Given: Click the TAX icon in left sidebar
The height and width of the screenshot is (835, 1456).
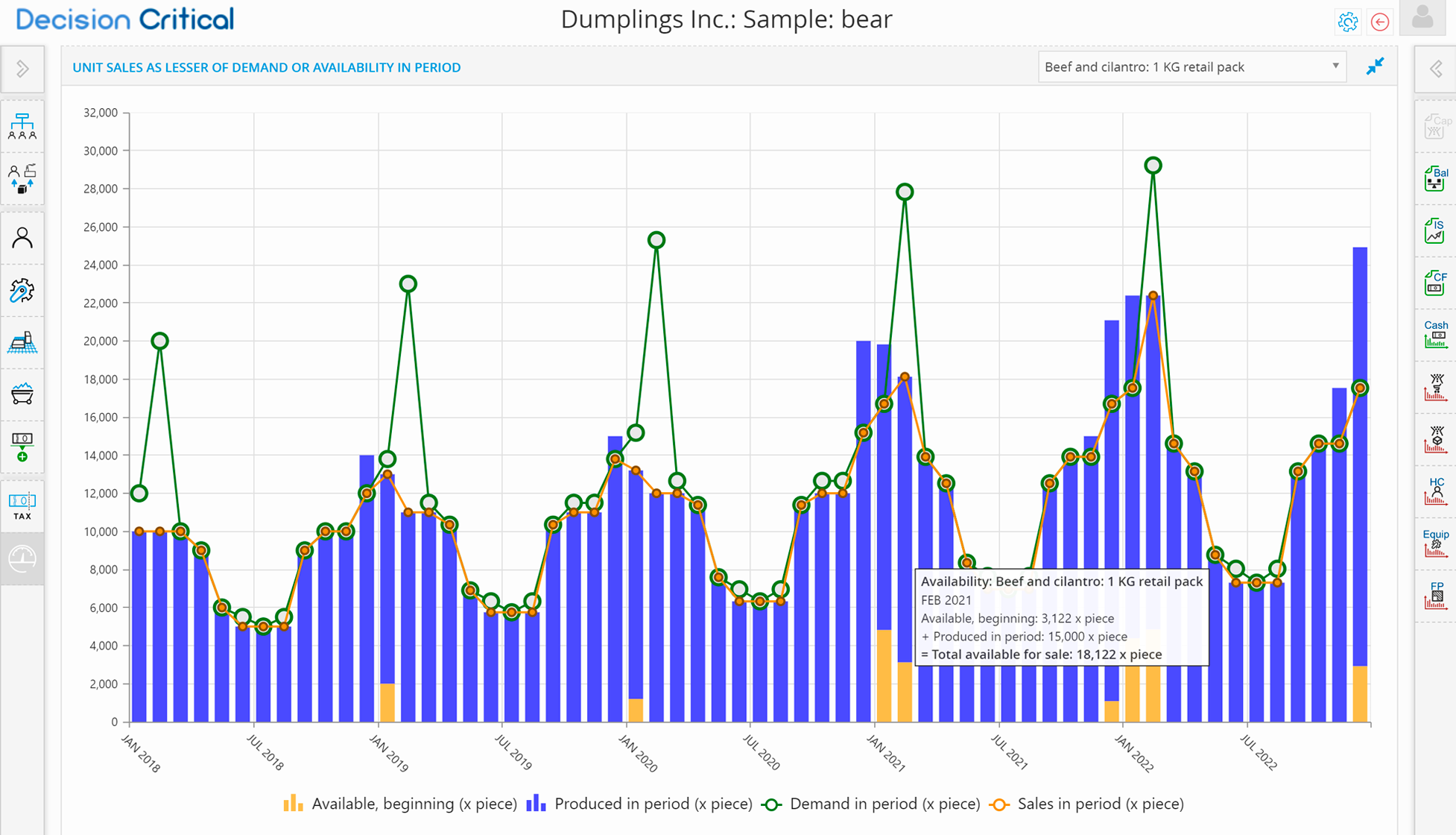Looking at the screenshot, I should tap(22, 506).
